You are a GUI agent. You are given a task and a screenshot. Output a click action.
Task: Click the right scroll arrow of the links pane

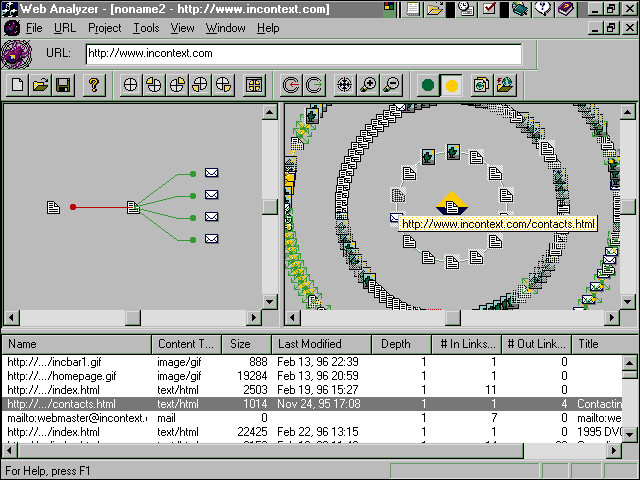click(x=254, y=318)
